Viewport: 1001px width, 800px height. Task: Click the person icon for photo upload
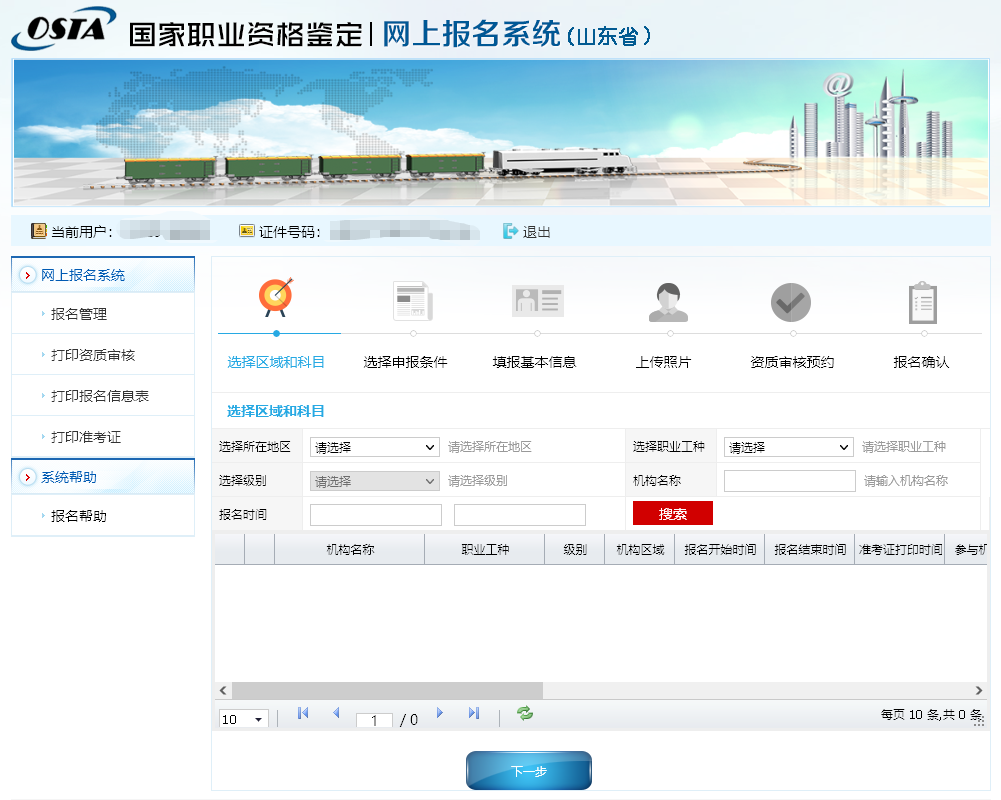tap(668, 302)
